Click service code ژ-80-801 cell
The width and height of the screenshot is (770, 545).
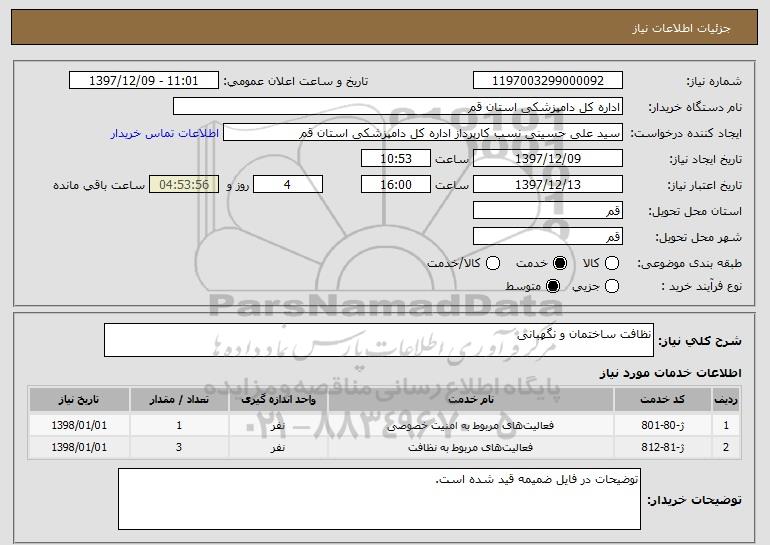tap(662, 425)
